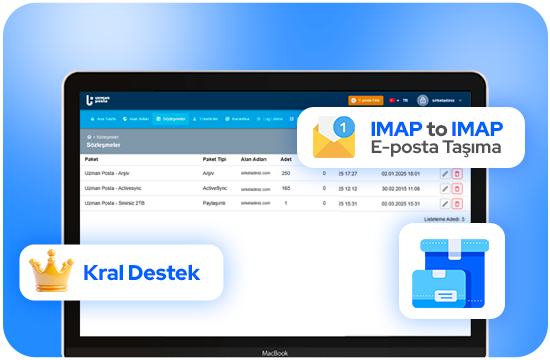Click the Uzman Posta logo
Viewport: 550px width, 360px height.
(x=98, y=100)
